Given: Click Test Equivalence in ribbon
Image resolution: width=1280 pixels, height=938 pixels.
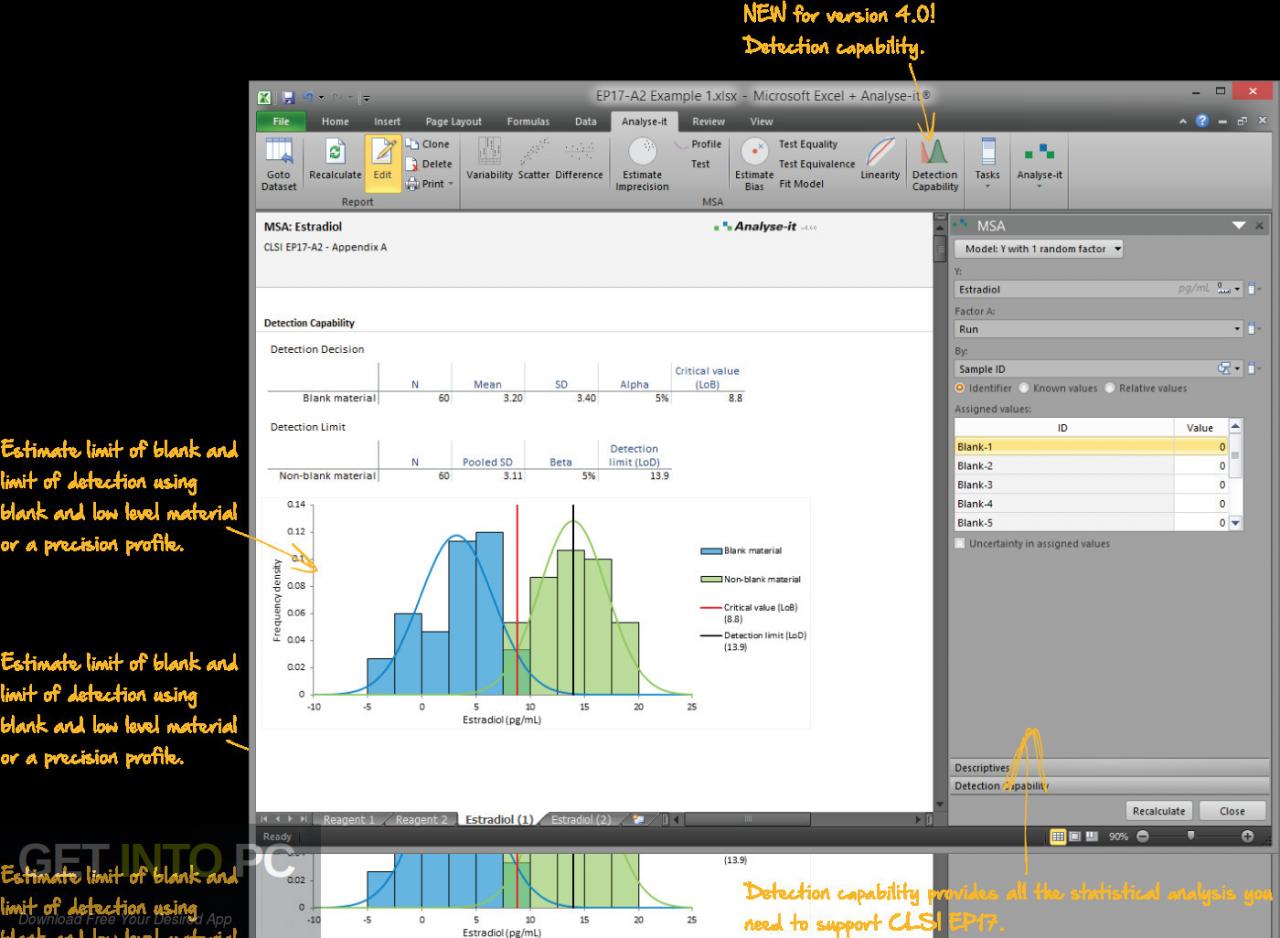Looking at the screenshot, I should tap(817, 164).
